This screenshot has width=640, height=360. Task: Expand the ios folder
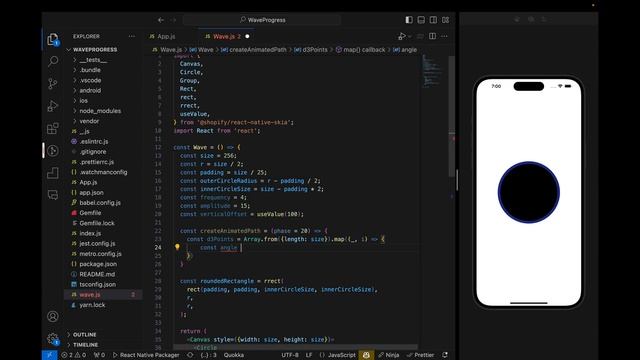coord(83,100)
